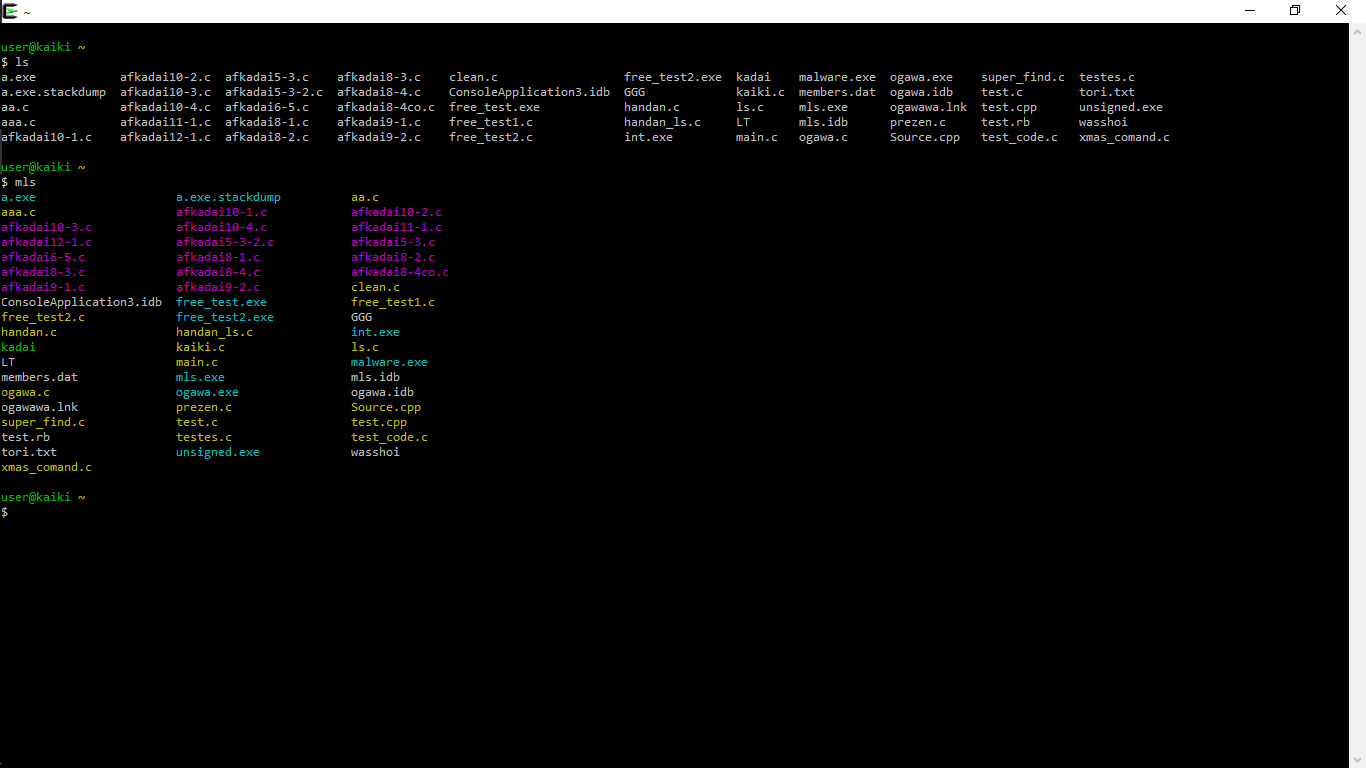Click white testes.c in ls output
Screen dimensions: 1366x768
coord(1106,77)
